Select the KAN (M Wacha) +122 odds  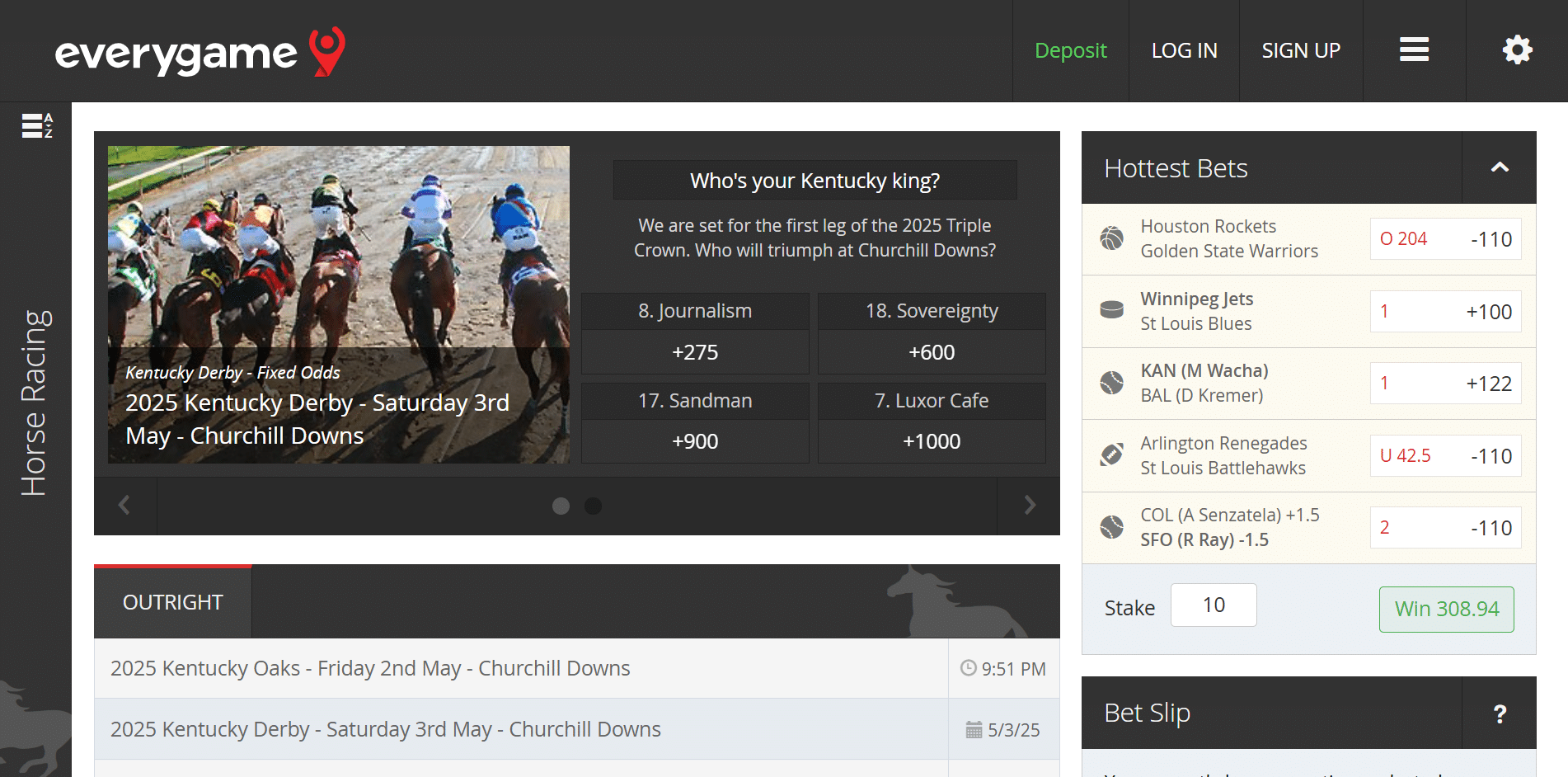click(1446, 384)
